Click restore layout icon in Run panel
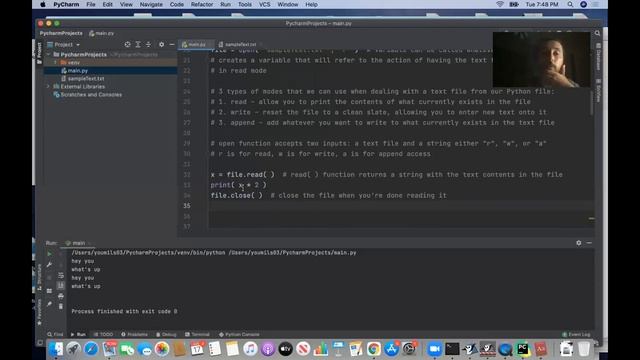The height and width of the screenshot is (360, 640). (49, 291)
